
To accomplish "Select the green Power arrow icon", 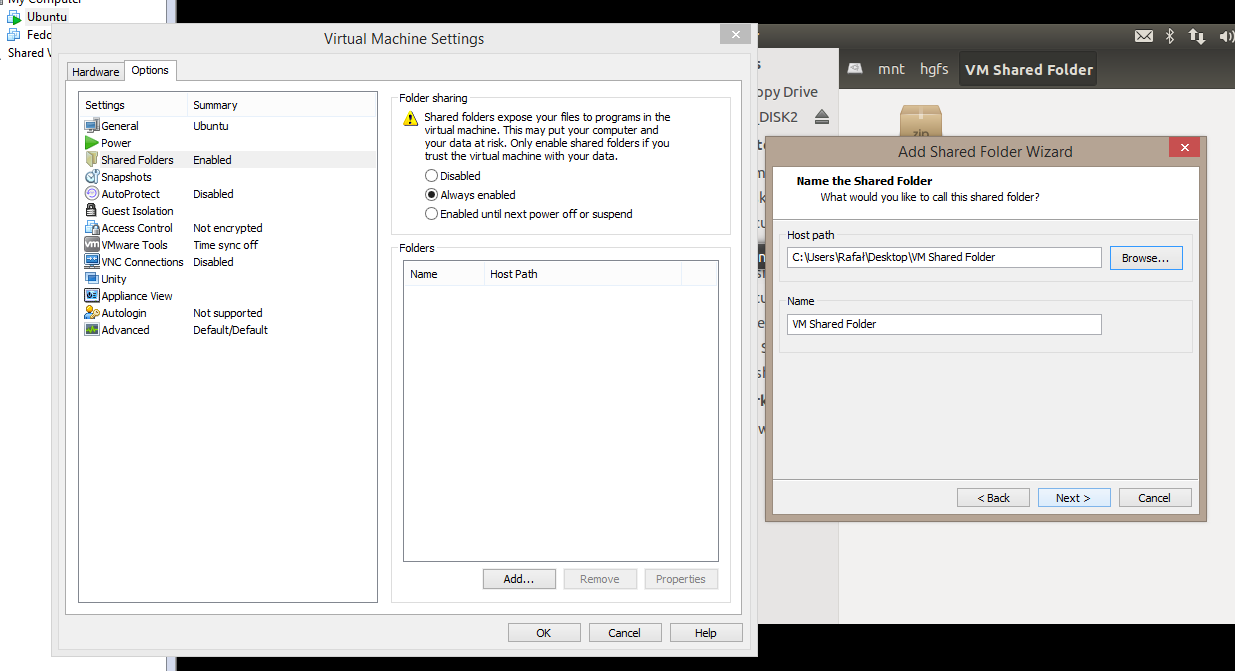I will click(91, 143).
